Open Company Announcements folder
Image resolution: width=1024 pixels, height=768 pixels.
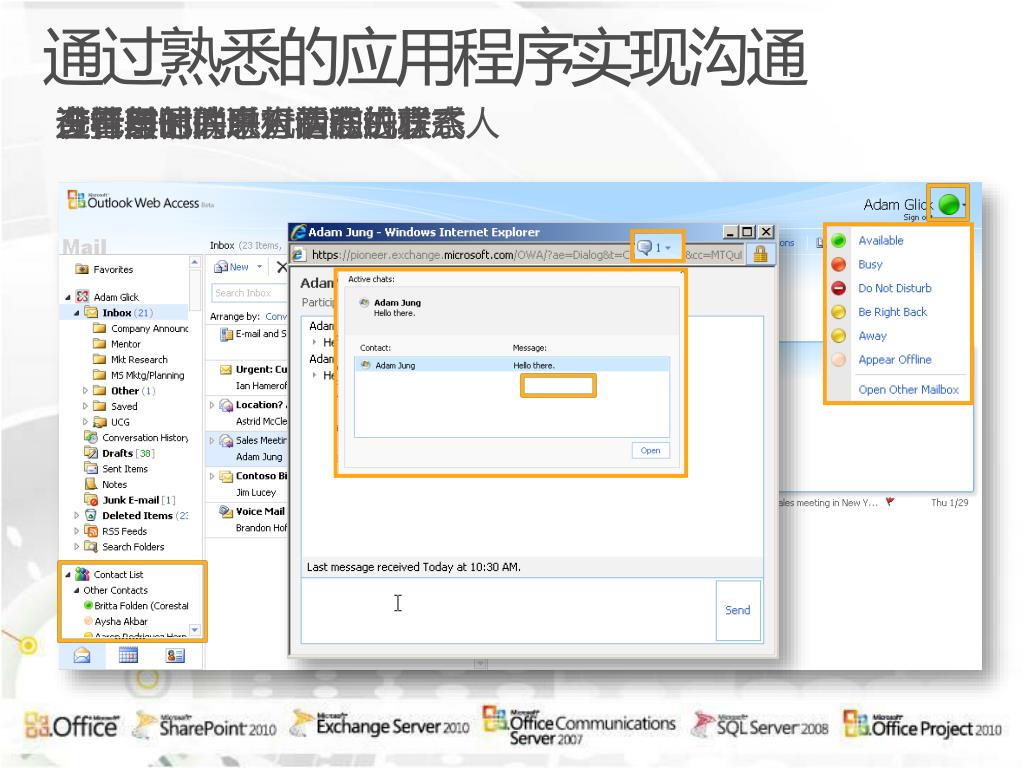click(x=150, y=328)
